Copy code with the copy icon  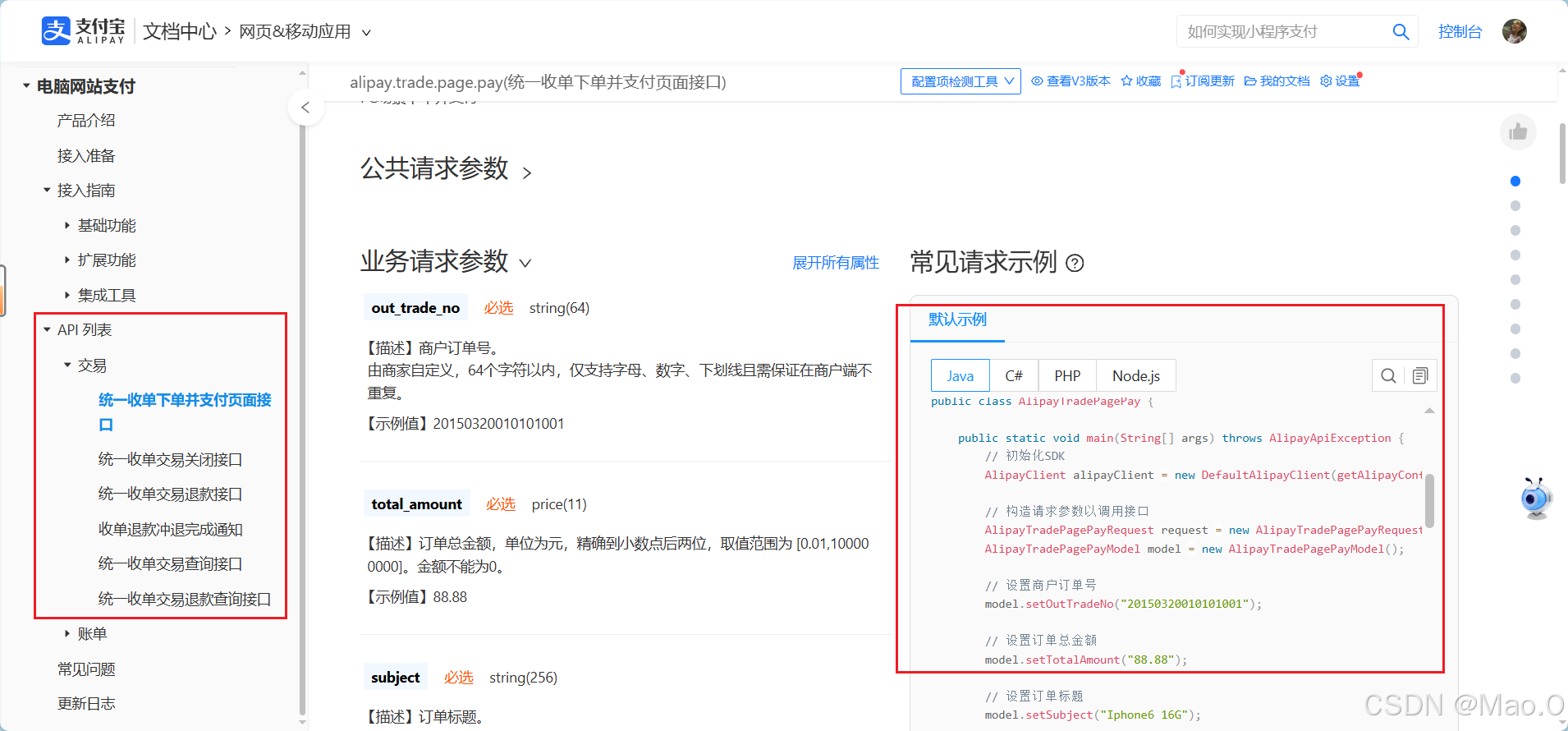click(x=1420, y=375)
